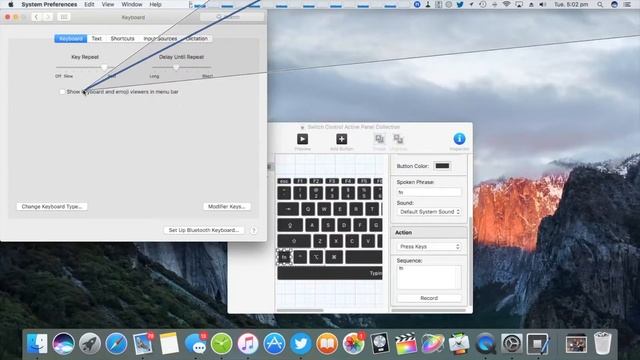Open the Sound dropdown Default System Sound

point(429,212)
